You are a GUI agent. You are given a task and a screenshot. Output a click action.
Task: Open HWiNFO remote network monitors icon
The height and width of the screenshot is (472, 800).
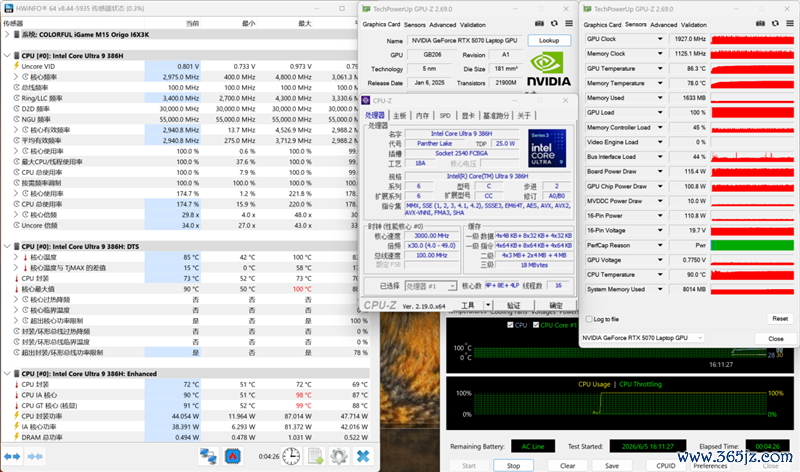click(208, 456)
